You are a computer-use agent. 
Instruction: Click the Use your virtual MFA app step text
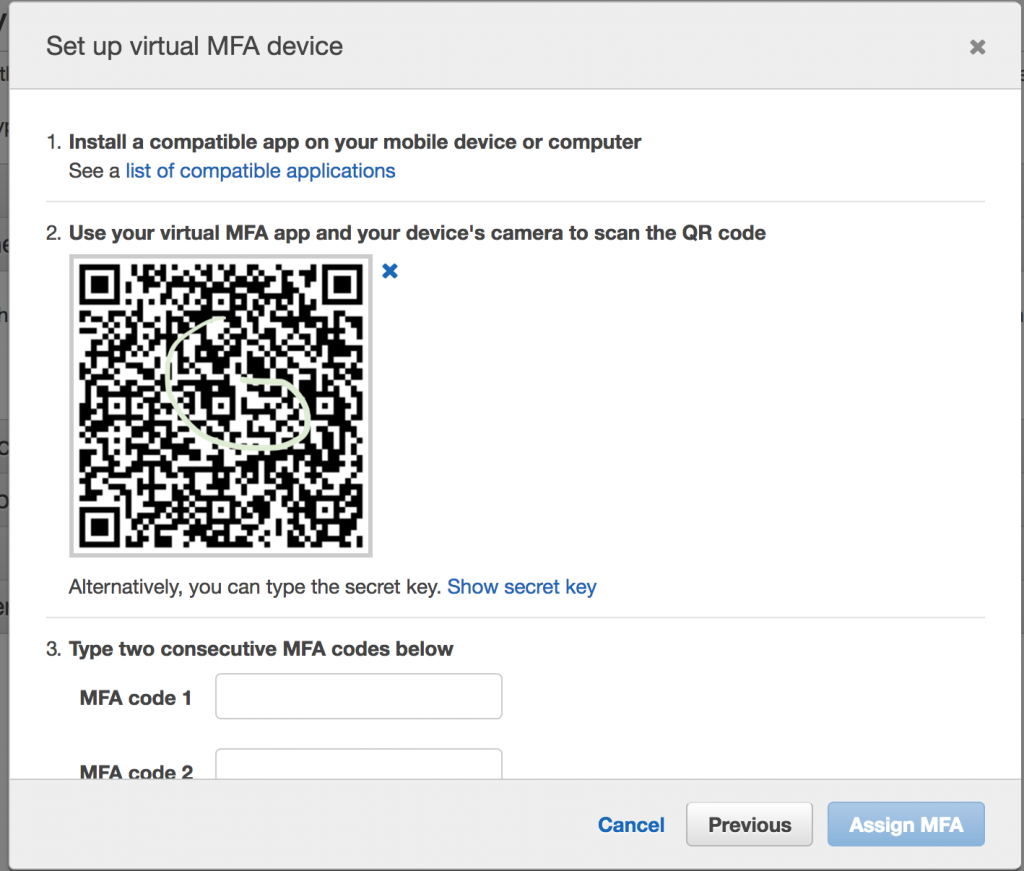tap(417, 233)
